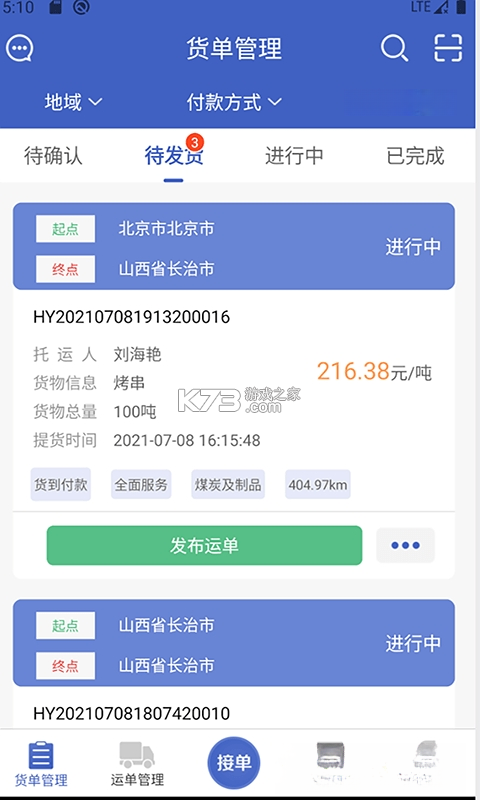Click order number HY202107081913200016
Screen dimensions: 480x800
(x=132, y=317)
